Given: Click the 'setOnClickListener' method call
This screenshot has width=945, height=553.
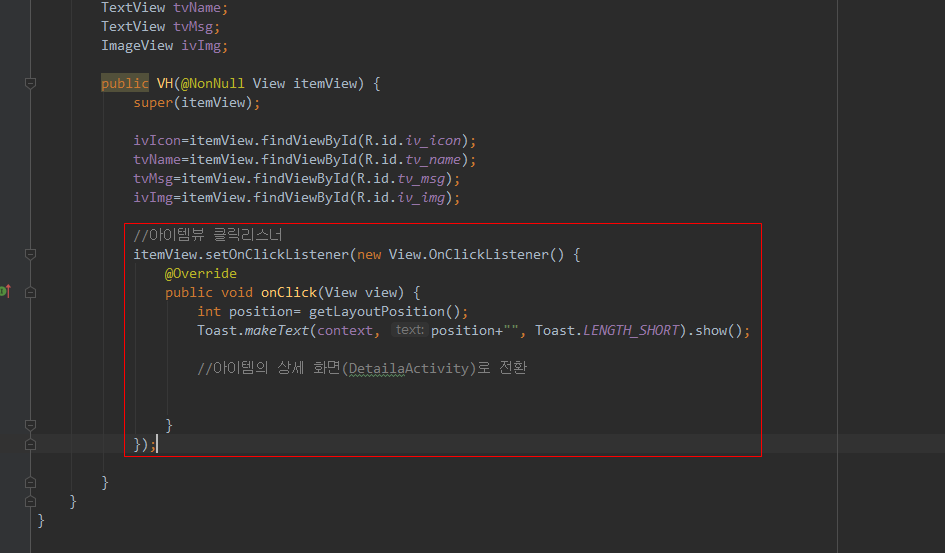Looking at the screenshot, I should click(277, 254).
